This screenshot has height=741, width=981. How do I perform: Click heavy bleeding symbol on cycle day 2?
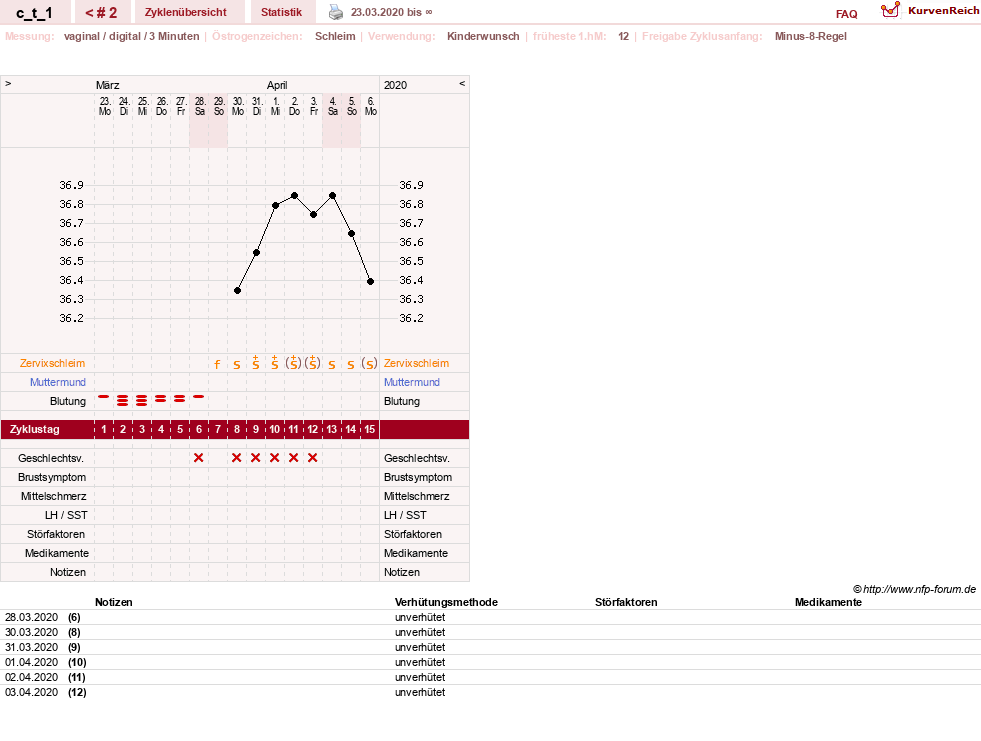[x=123, y=401]
